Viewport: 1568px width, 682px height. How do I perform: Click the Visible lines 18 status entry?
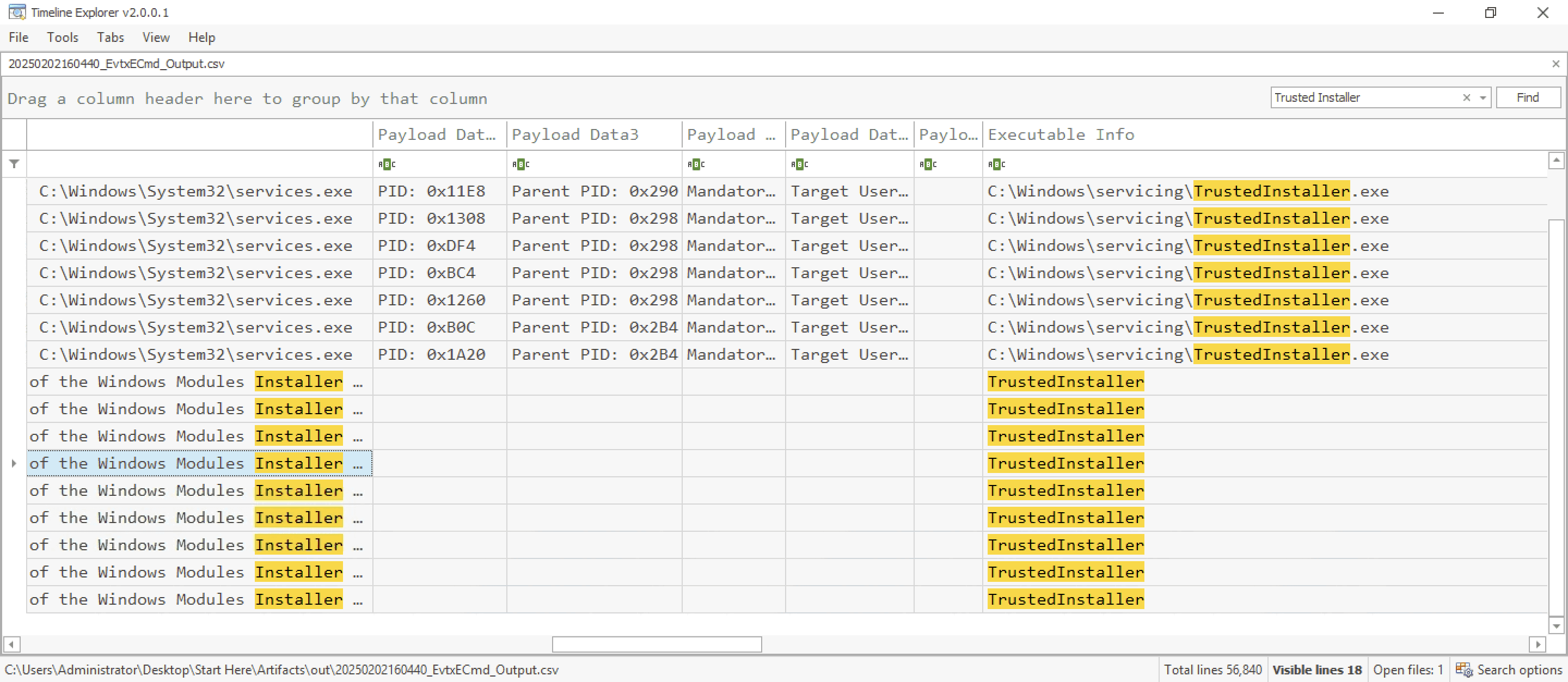1316,670
